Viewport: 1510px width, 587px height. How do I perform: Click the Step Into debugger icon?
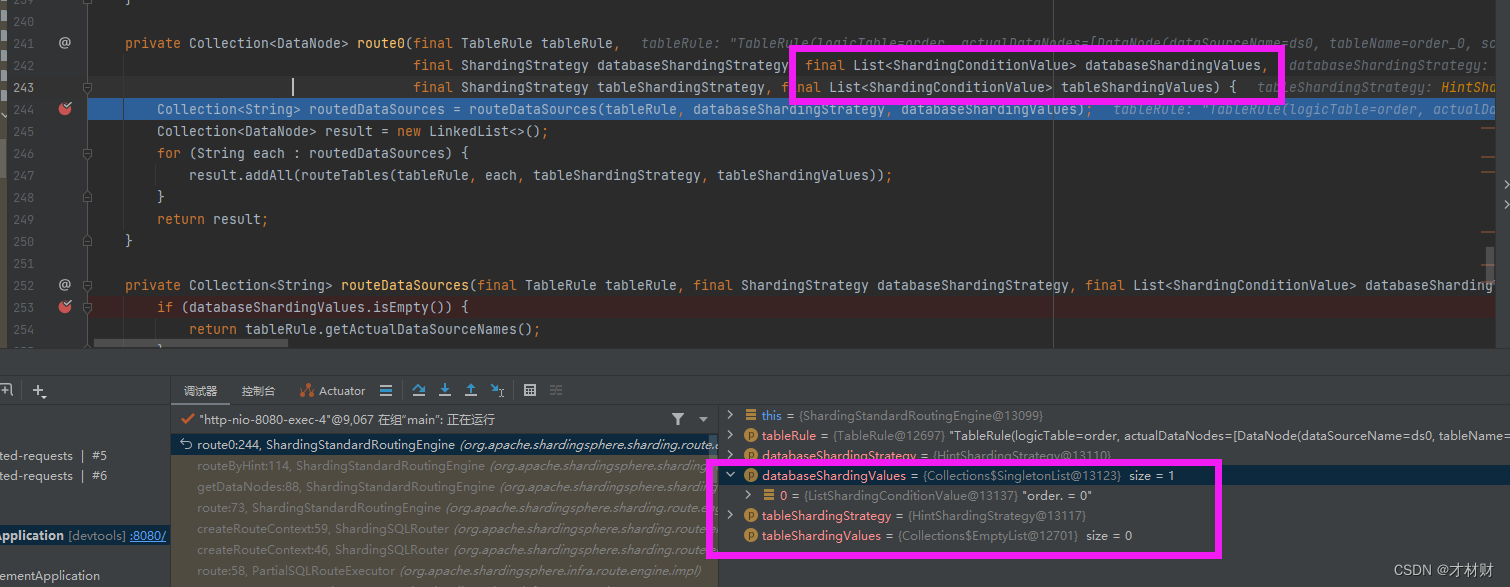coord(444,391)
